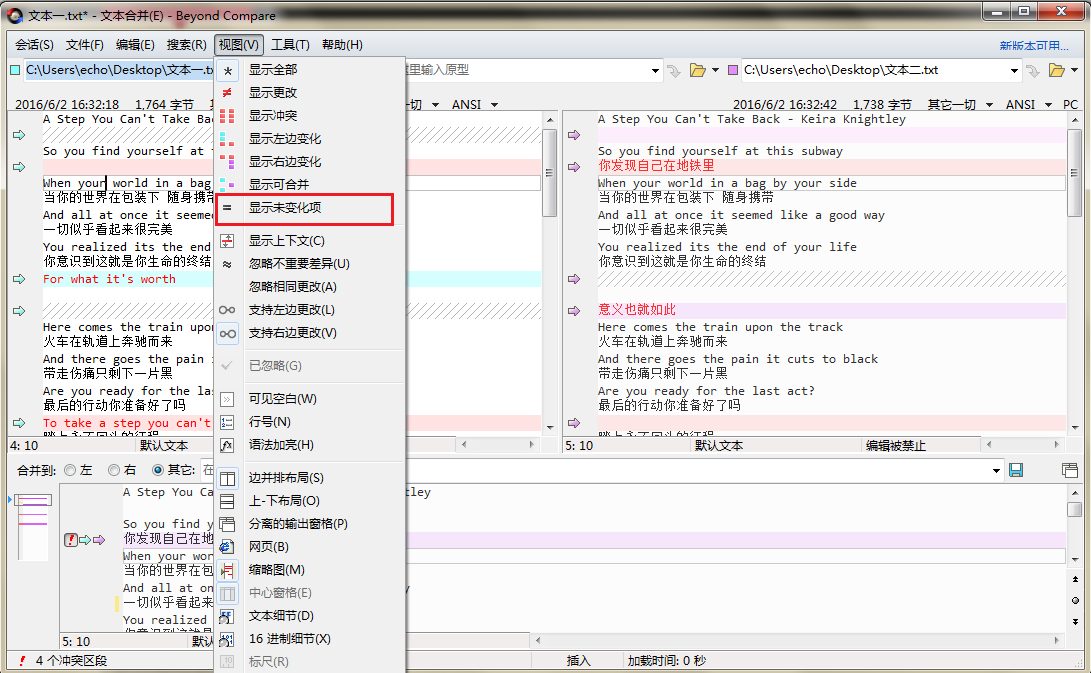The width and height of the screenshot is (1091, 673).
Task: Open the file path dropdown for 文本二.txt
Action: click(x=1014, y=71)
